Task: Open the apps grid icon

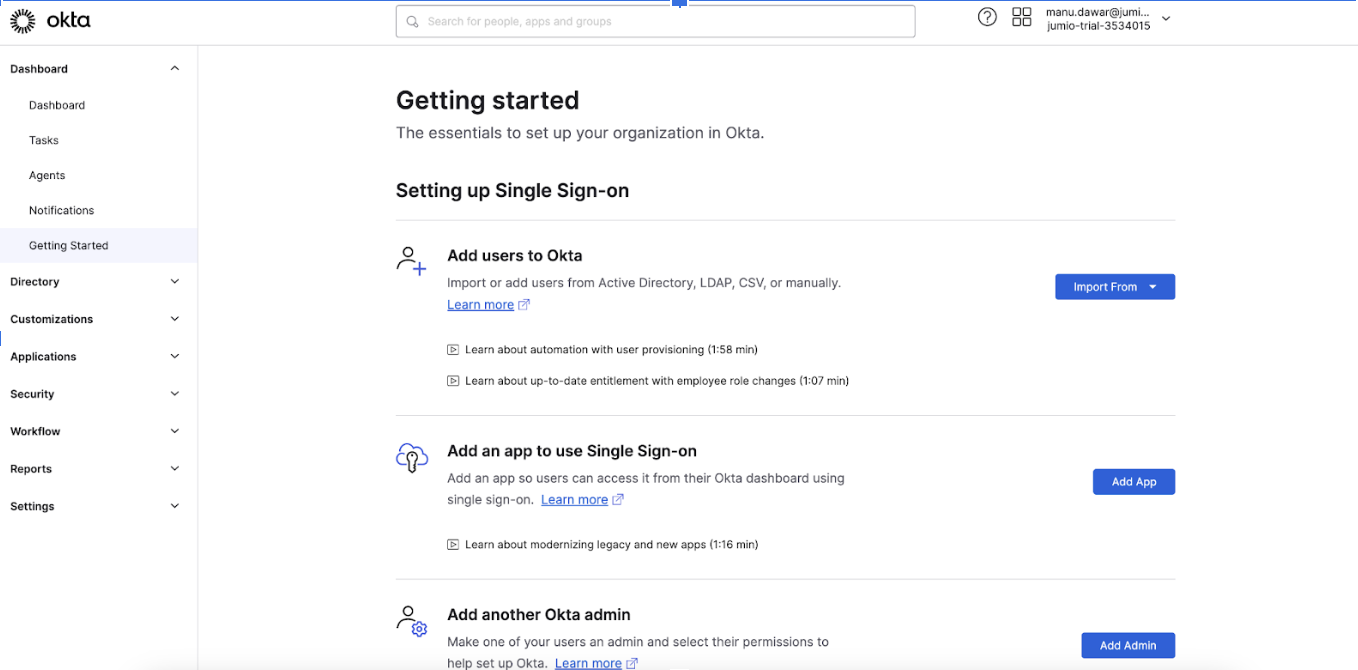Action: click(x=1021, y=17)
